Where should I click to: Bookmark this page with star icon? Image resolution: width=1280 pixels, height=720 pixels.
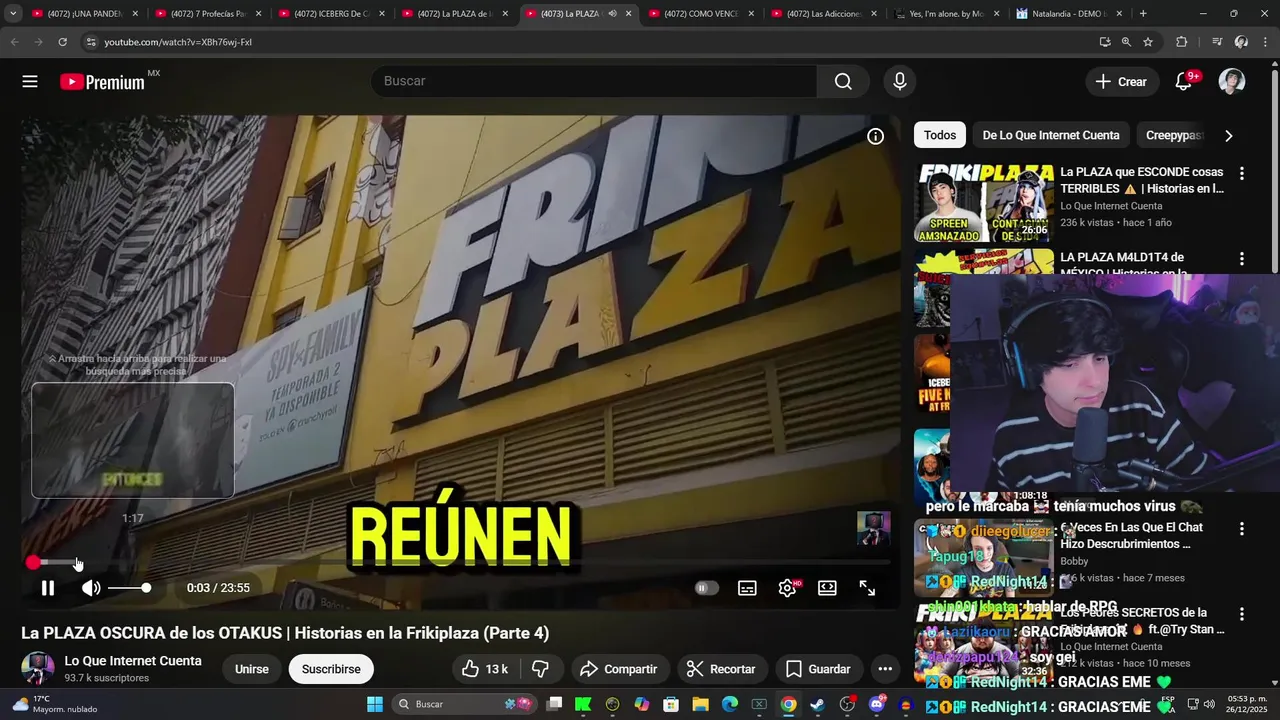[1148, 42]
